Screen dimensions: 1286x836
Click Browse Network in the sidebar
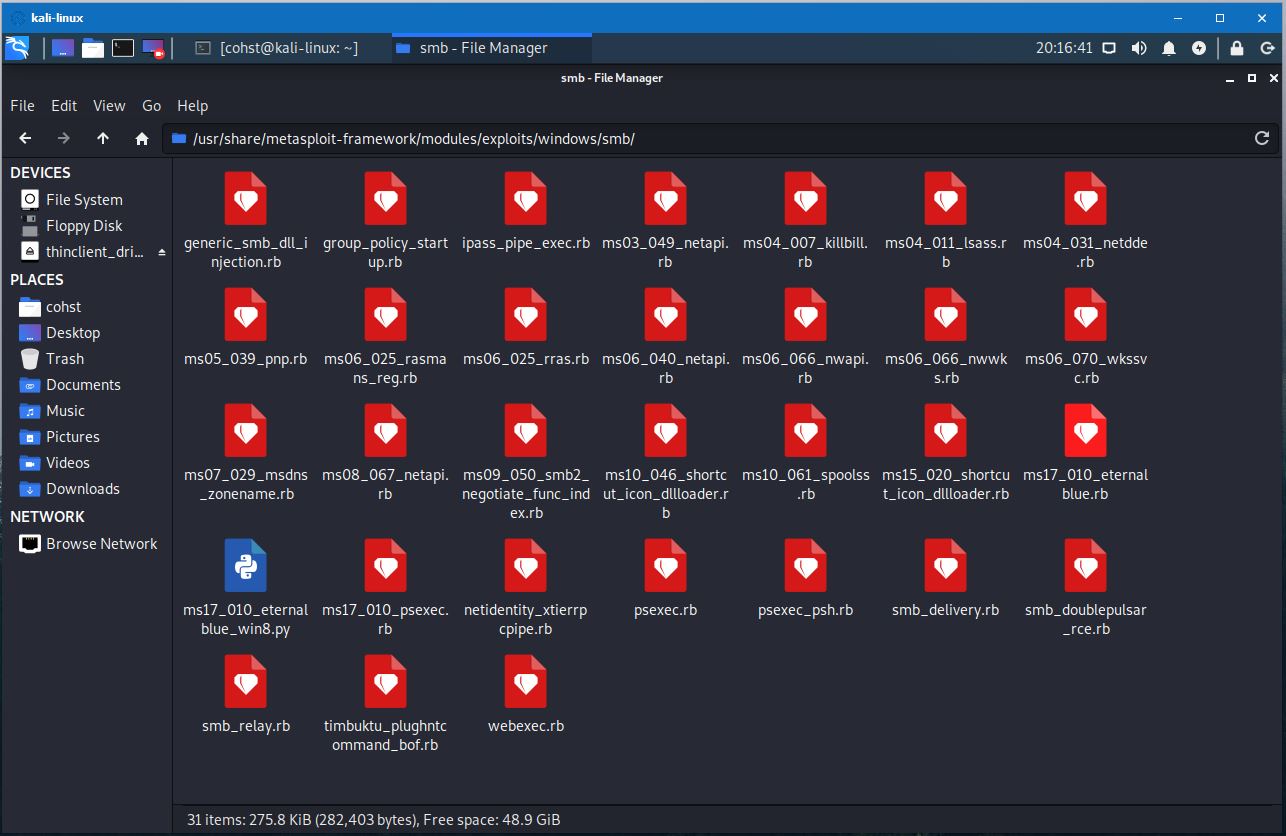tap(101, 544)
